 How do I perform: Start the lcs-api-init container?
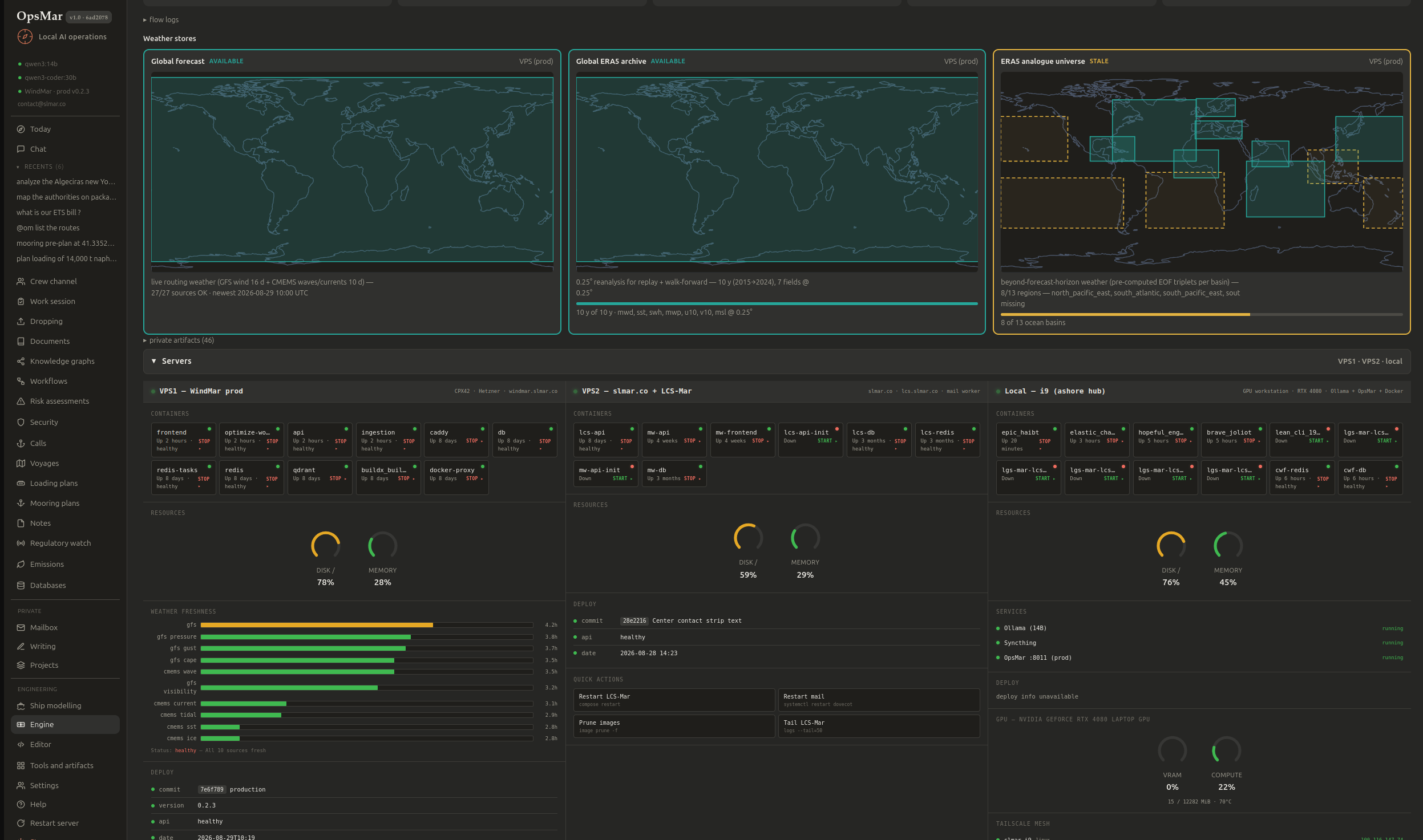click(827, 441)
